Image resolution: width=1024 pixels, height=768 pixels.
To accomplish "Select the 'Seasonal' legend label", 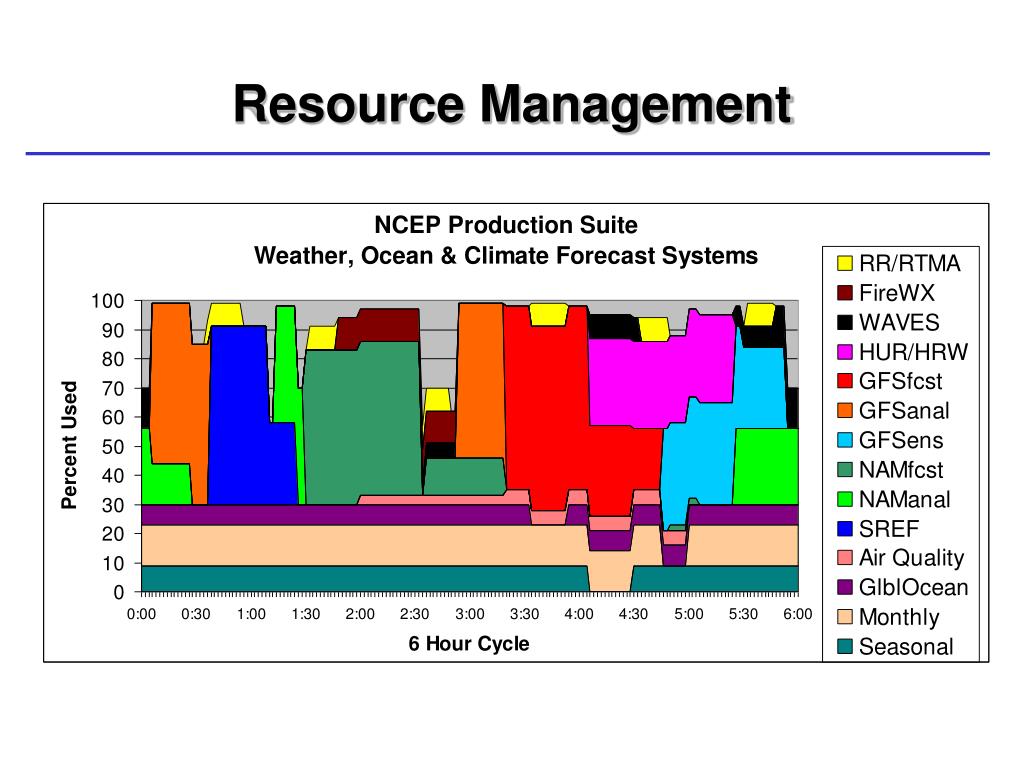I will (x=906, y=647).
